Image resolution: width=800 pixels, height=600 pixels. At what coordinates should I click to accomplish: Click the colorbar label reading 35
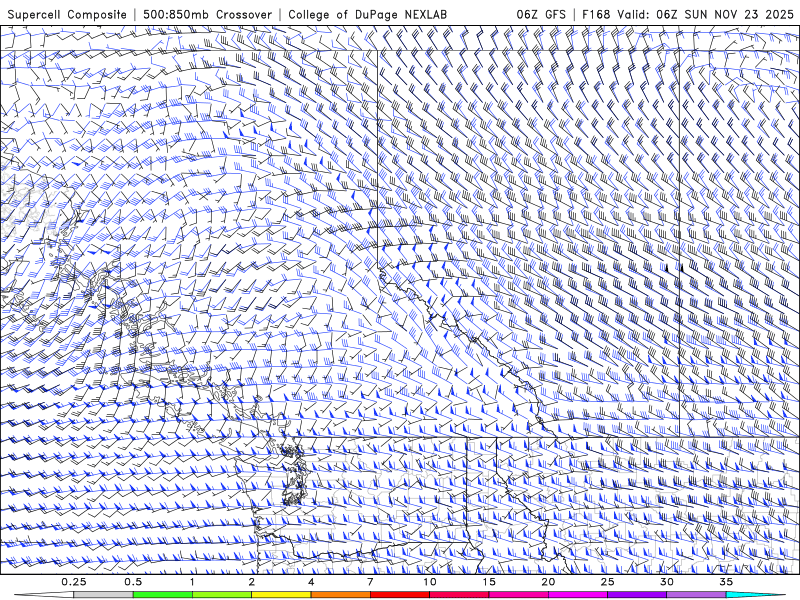coord(726,582)
